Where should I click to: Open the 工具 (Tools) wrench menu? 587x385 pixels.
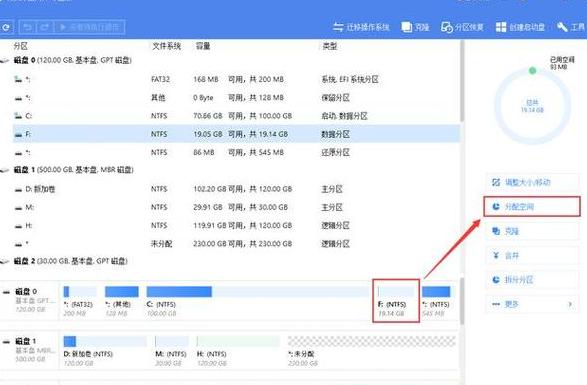(571, 27)
